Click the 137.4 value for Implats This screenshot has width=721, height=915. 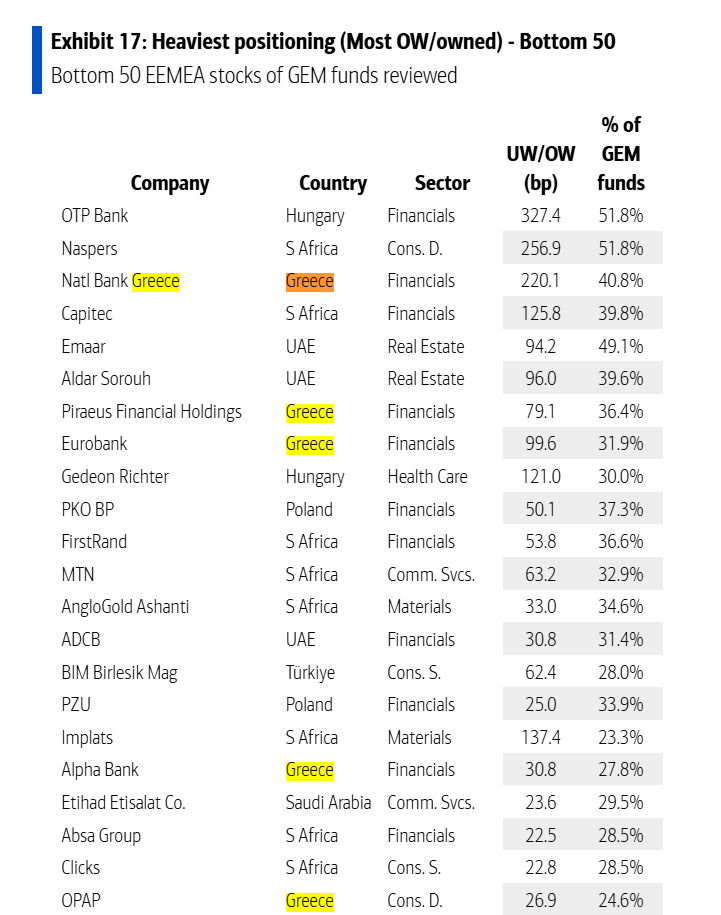tap(541, 738)
